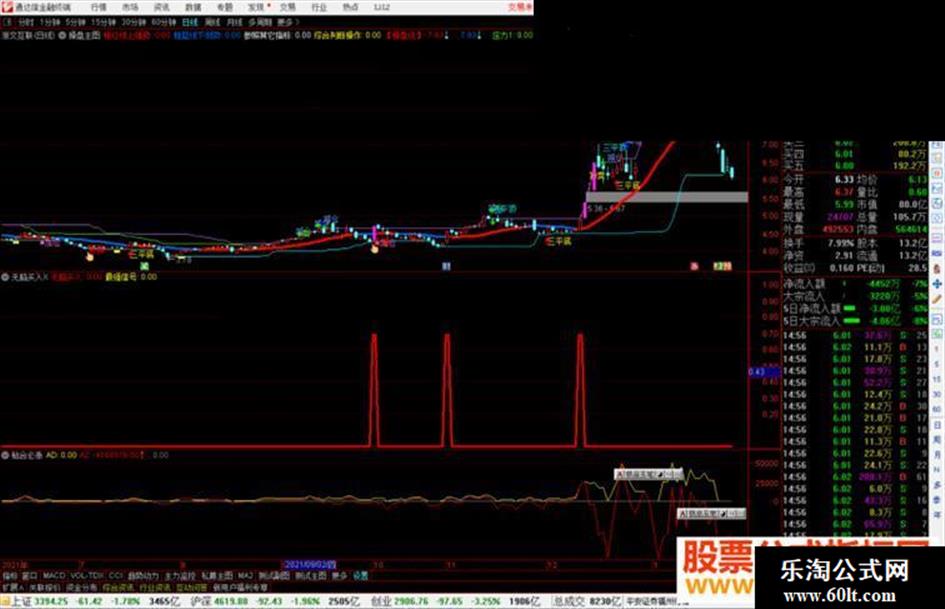Open the 行情 menu
Image resolution: width=945 pixels, height=609 pixels.
tap(98, 7)
